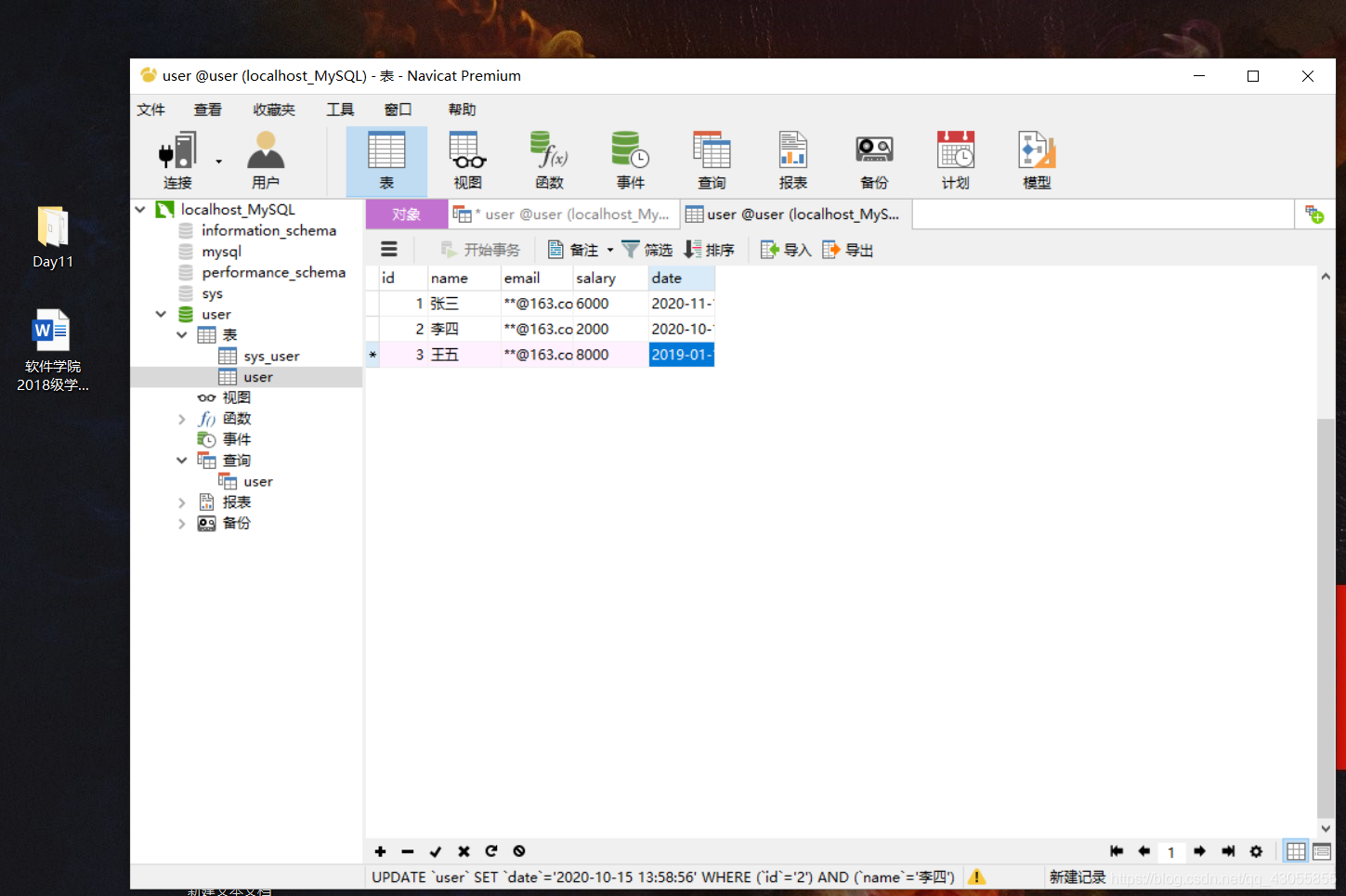Open the 收藏夹 menu

click(x=274, y=110)
